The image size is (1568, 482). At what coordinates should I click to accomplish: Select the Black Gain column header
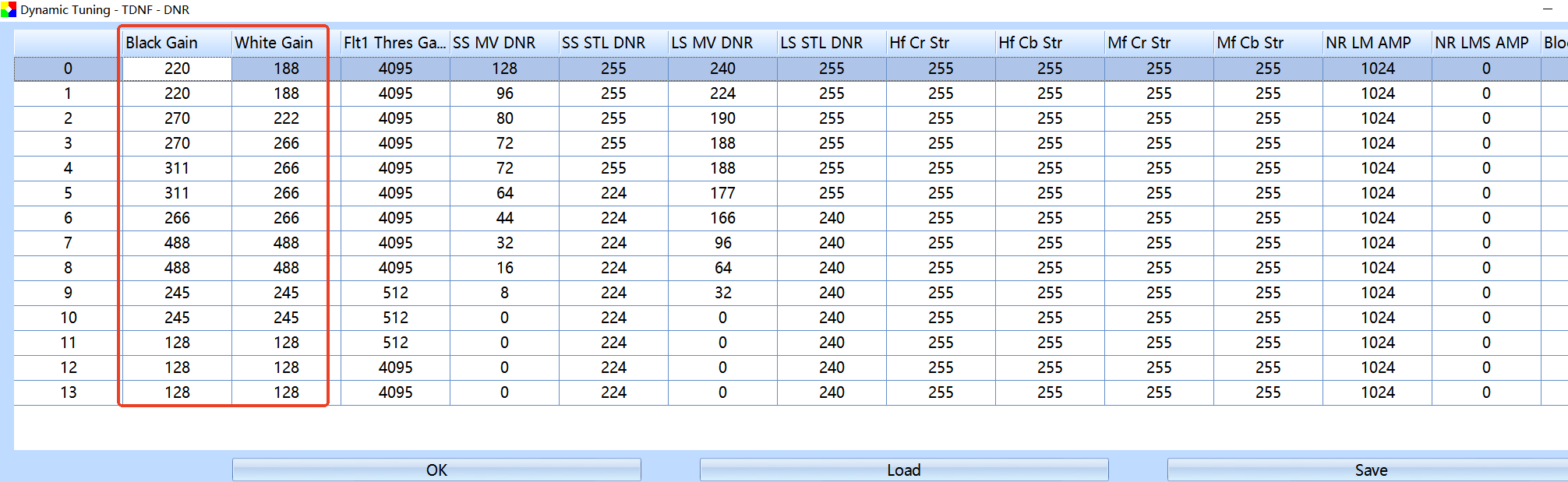(176, 43)
